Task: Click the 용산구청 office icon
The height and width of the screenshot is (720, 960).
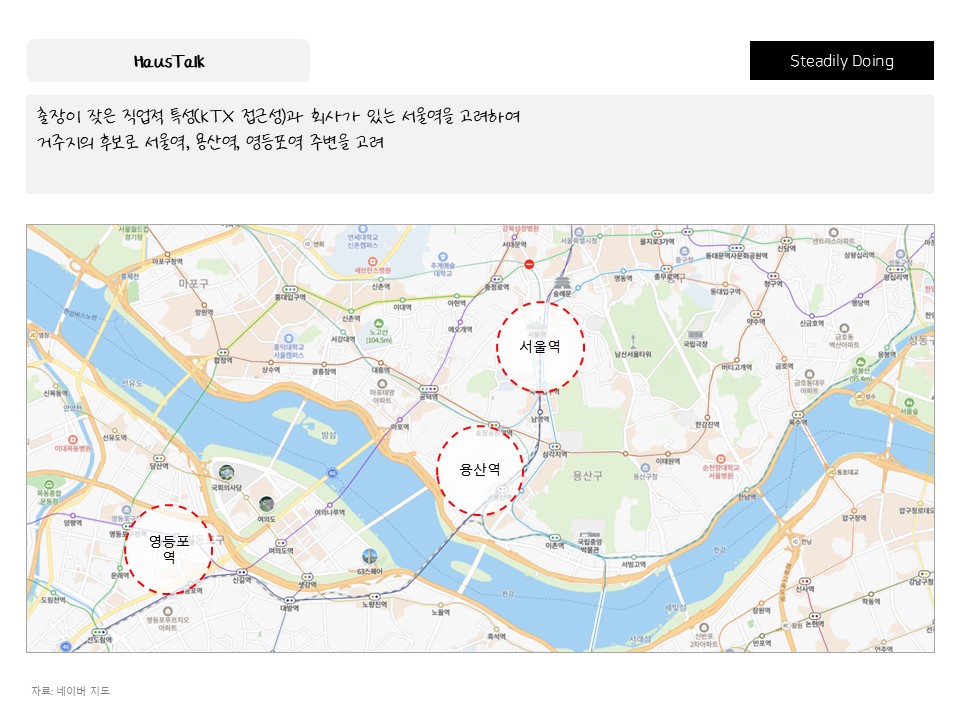Action: [645, 468]
